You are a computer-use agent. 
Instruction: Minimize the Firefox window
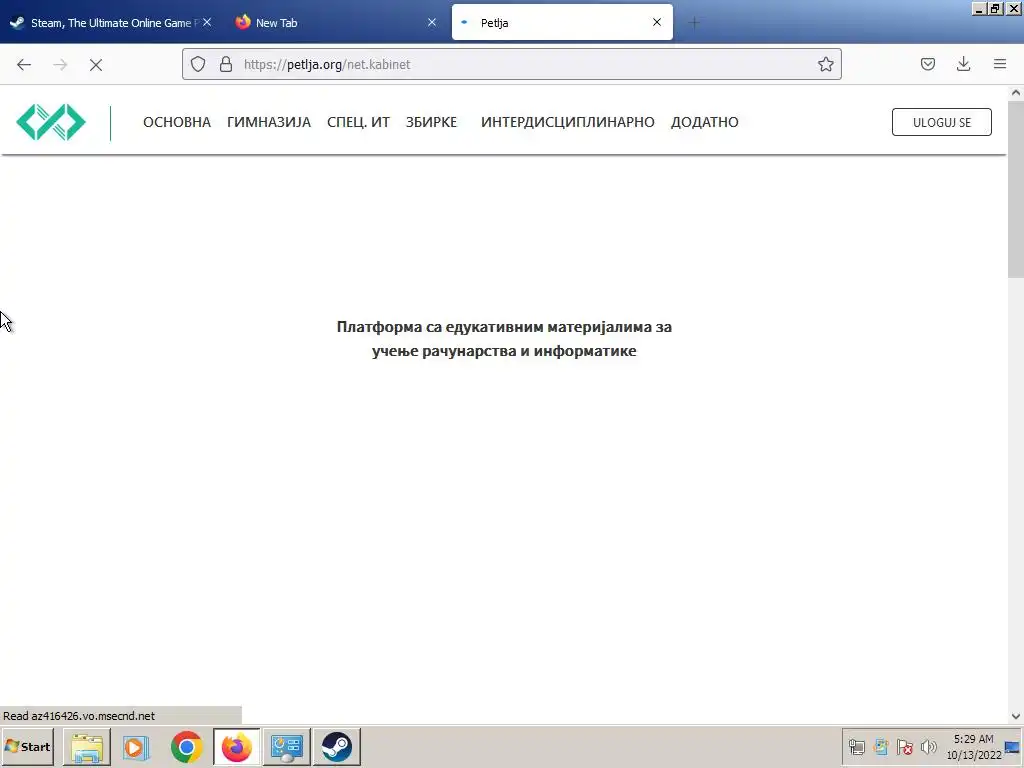tap(979, 8)
